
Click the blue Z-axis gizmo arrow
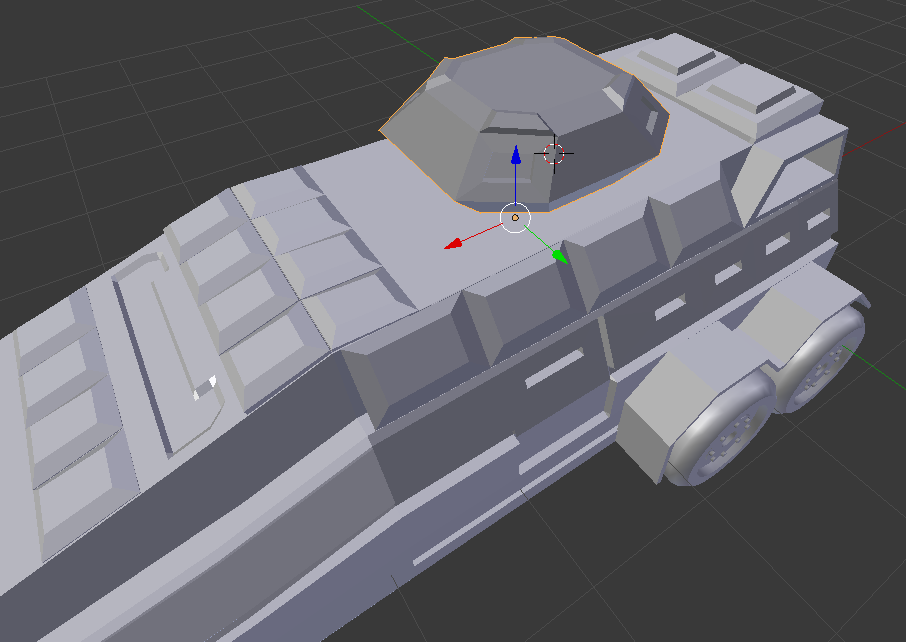click(x=515, y=156)
